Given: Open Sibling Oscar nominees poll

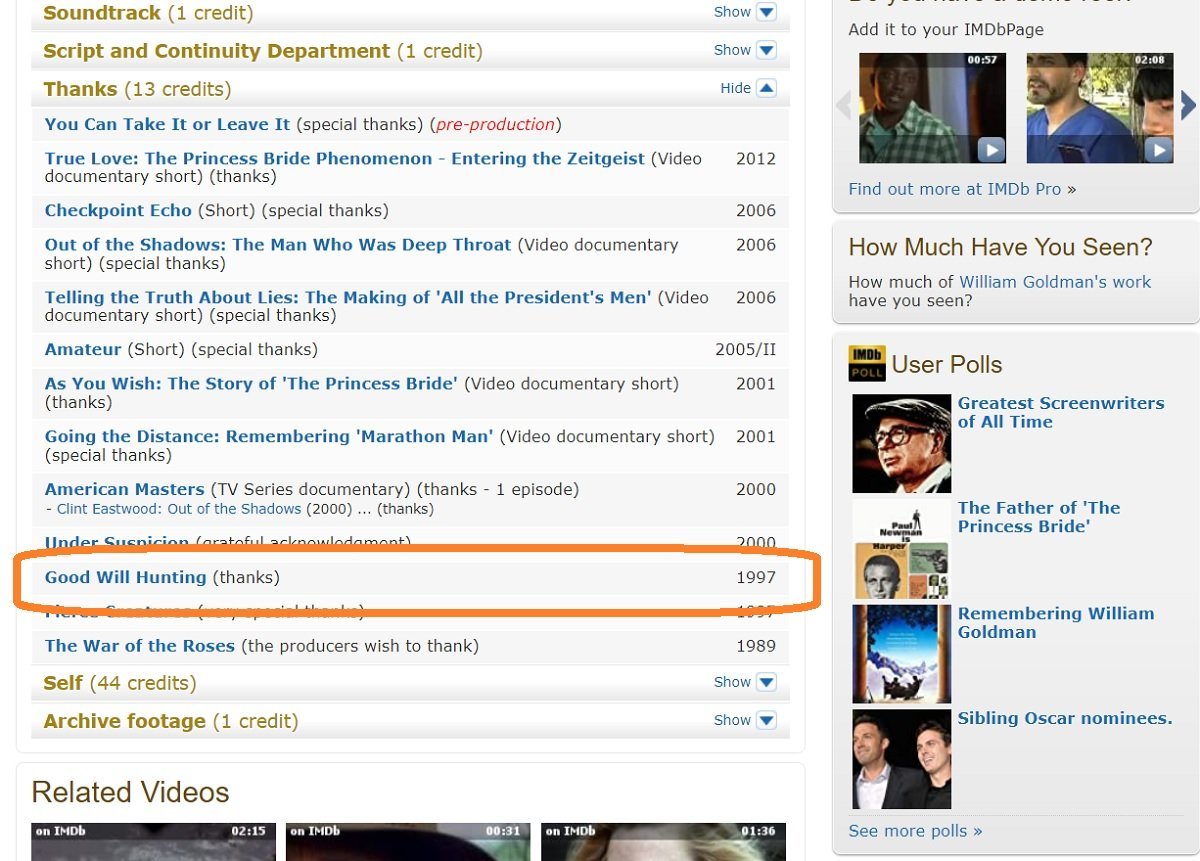Looking at the screenshot, I should coord(1065,718).
